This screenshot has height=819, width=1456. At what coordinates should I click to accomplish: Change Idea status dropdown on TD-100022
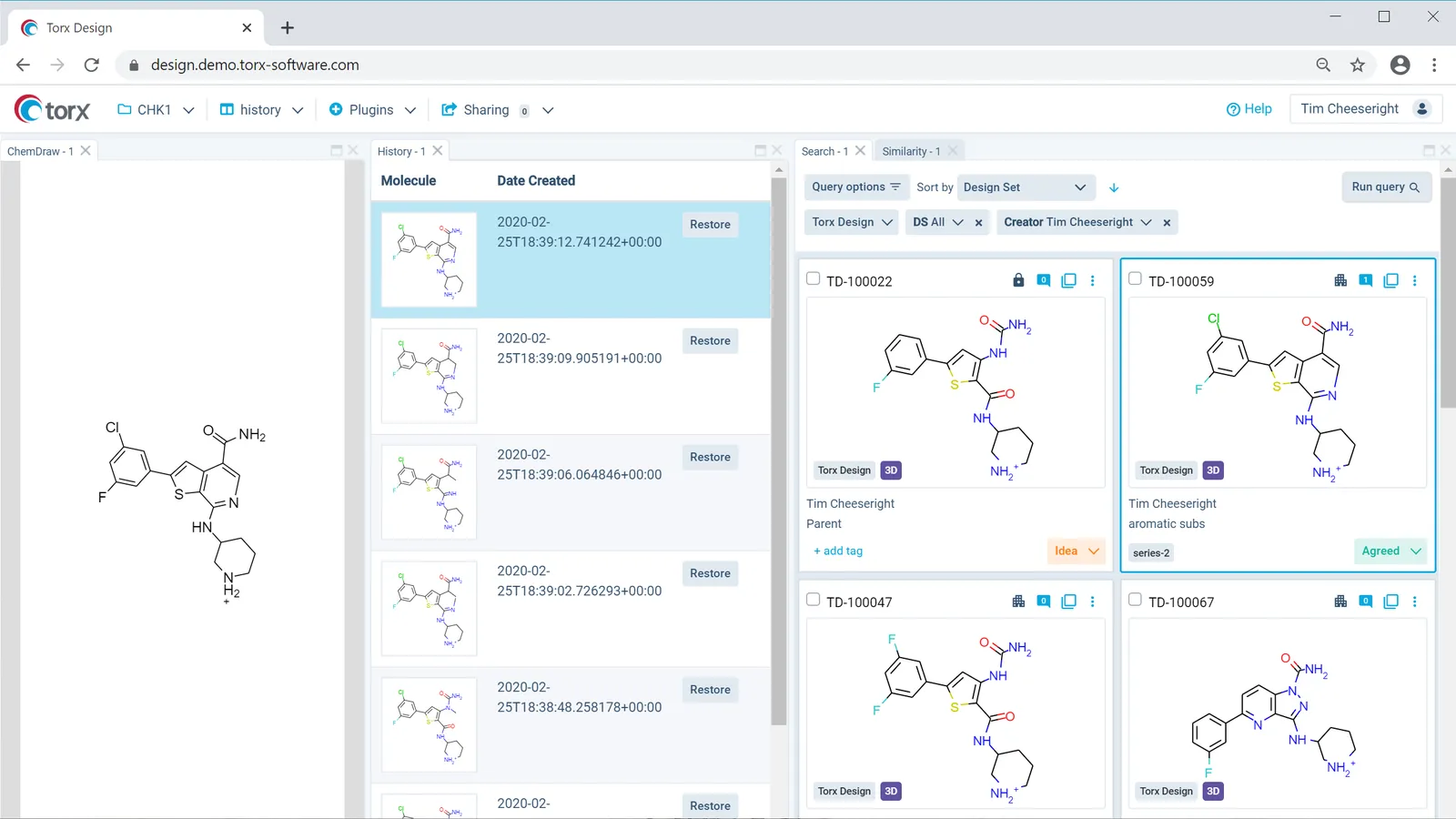pos(1077,551)
